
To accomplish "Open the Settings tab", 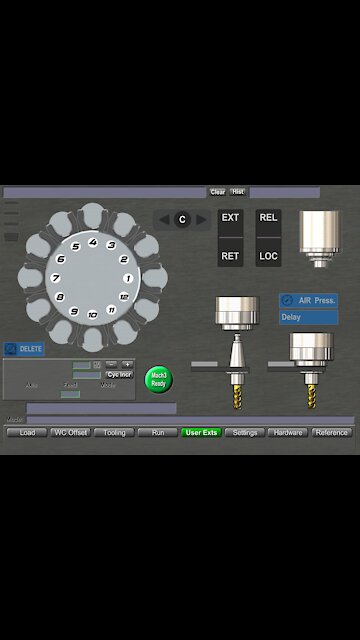I will (x=245, y=433).
